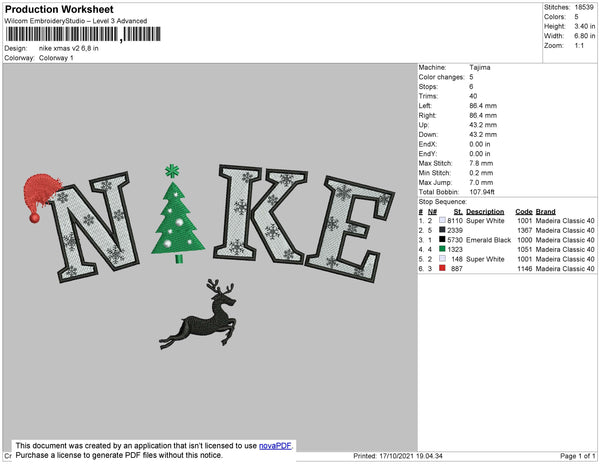600x464 pixels.
Task: Click the Brand column header
Action: click(545, 212)
